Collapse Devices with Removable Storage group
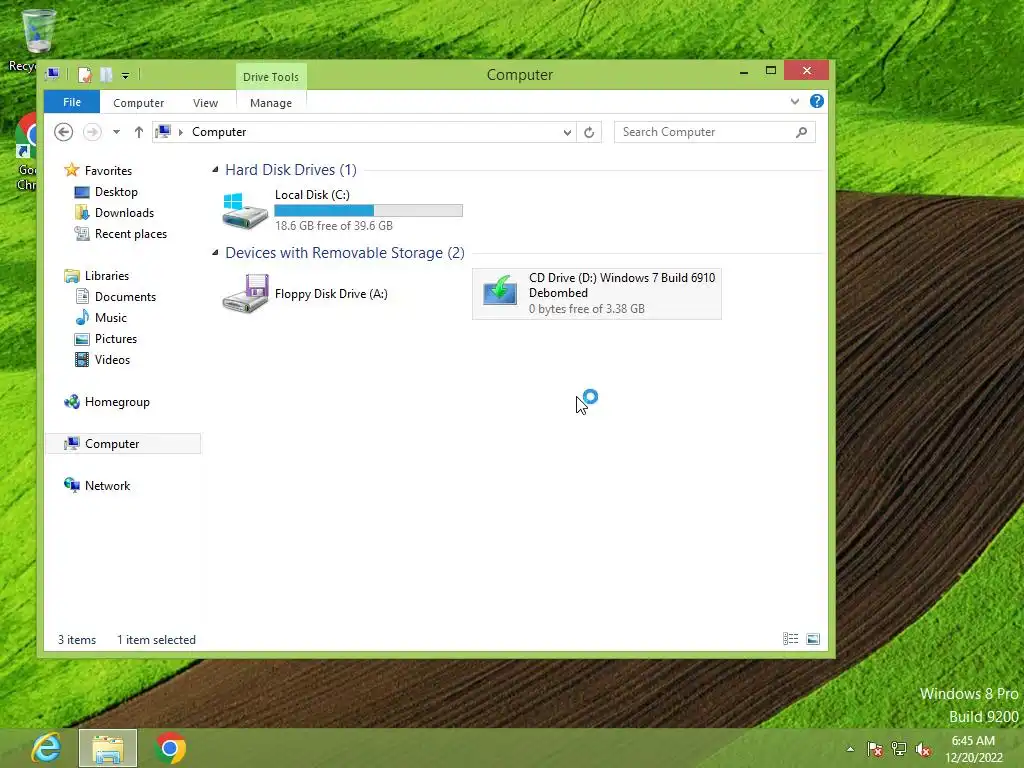The height and width of the screenshot is (768, 1024). click(x=215, y=253)
